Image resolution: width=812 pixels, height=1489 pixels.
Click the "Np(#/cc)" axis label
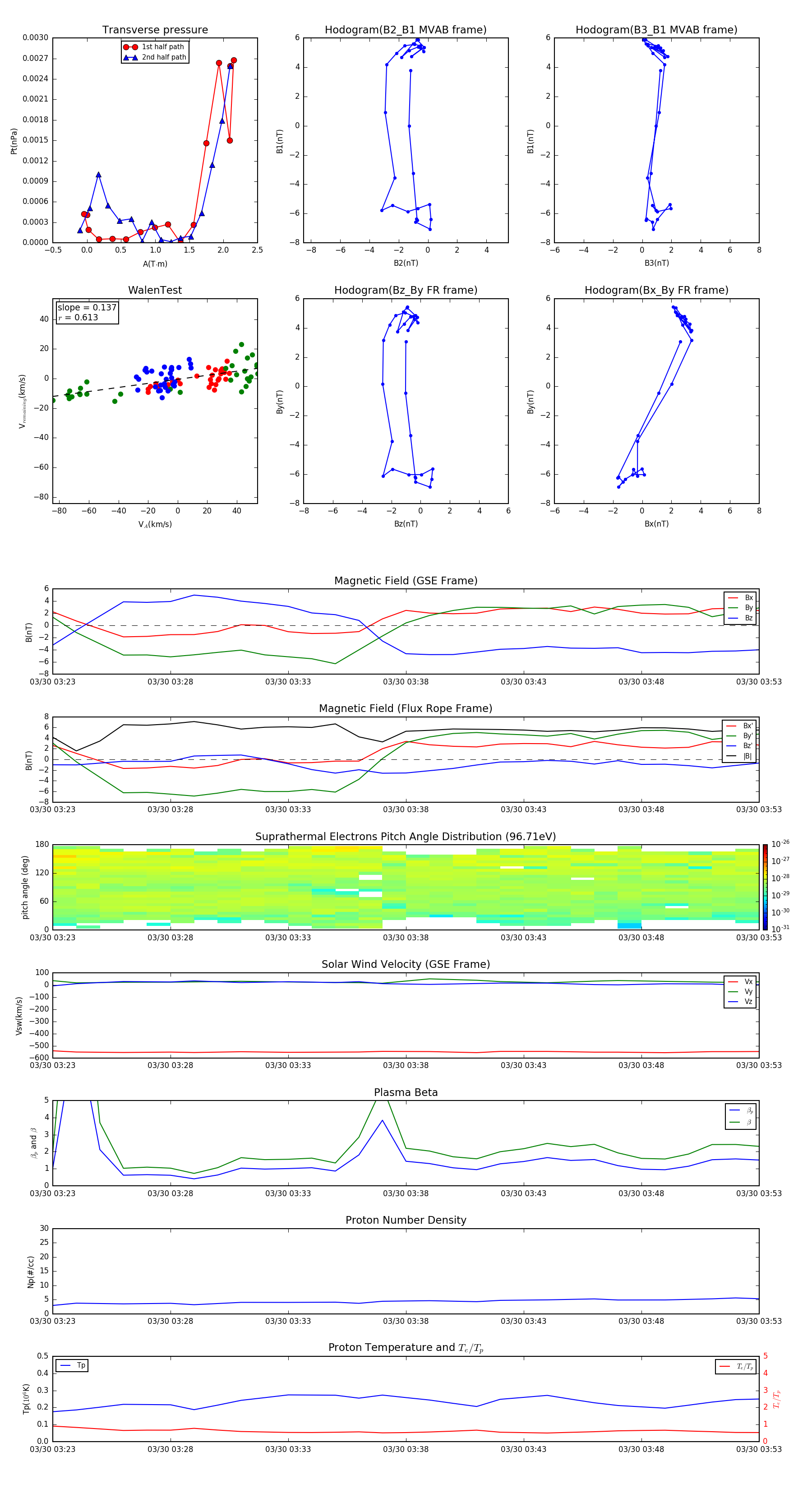coord(31,1271)
